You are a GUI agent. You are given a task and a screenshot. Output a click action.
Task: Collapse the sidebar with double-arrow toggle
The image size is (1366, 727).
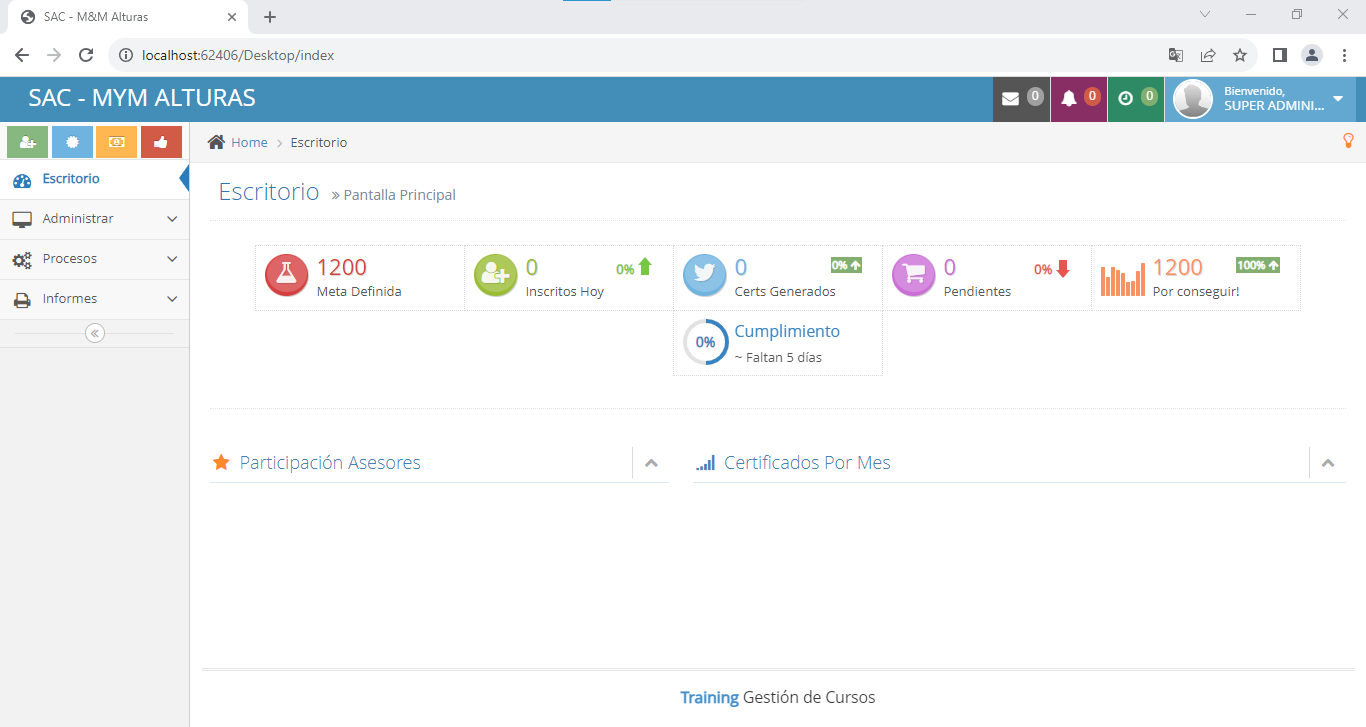[95, 333]
